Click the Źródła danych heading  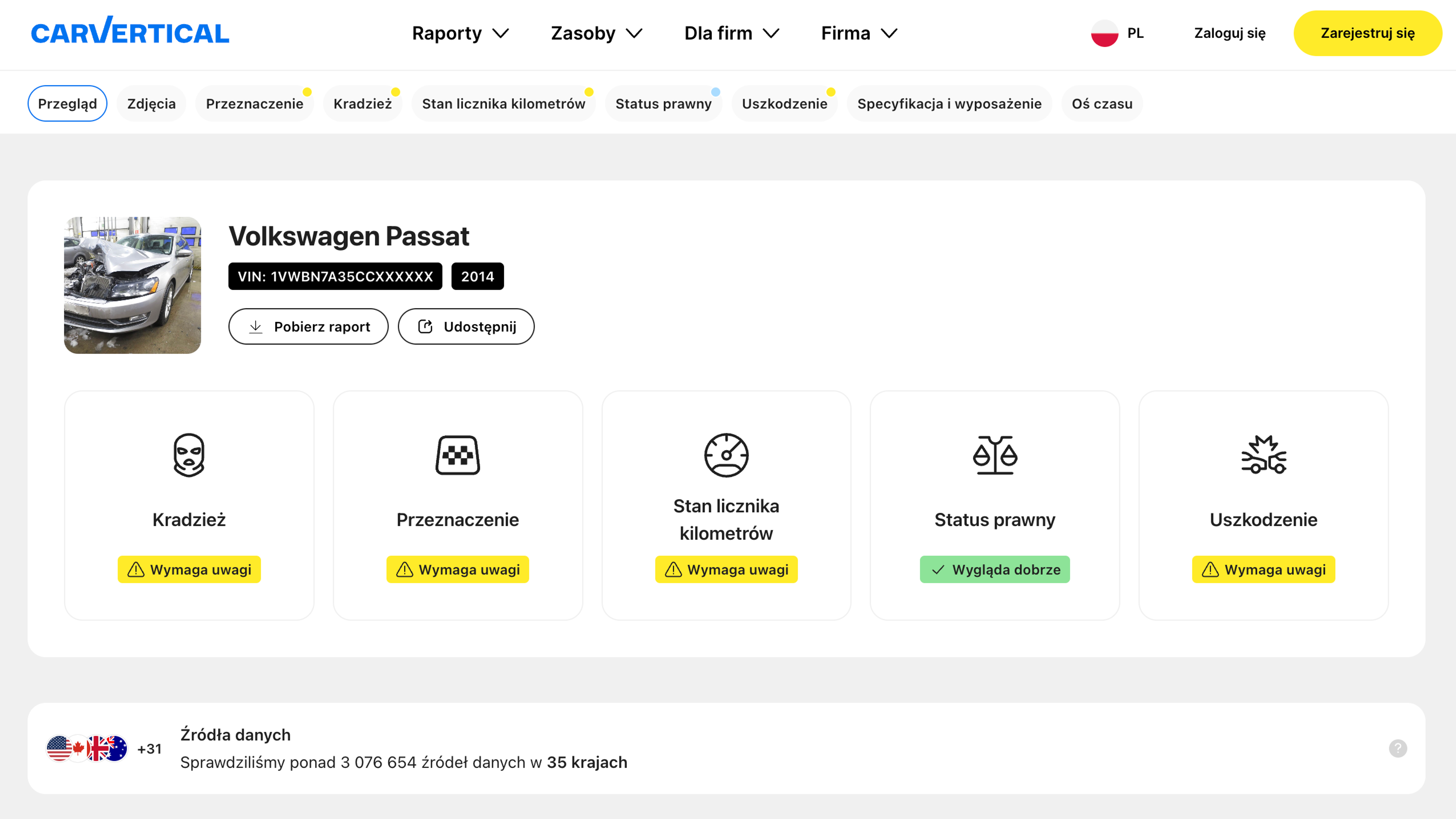[x=235, y=735]
